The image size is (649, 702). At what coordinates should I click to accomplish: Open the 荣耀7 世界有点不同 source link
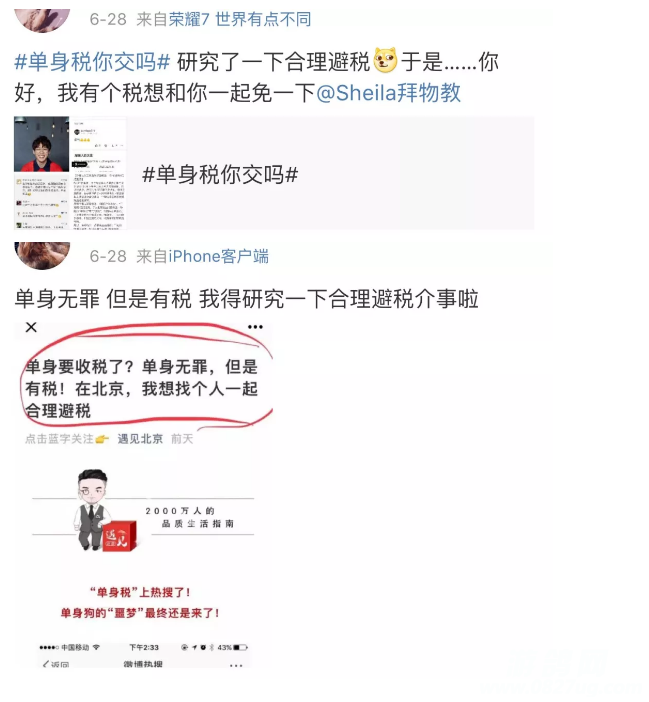(x=239, y=20)
